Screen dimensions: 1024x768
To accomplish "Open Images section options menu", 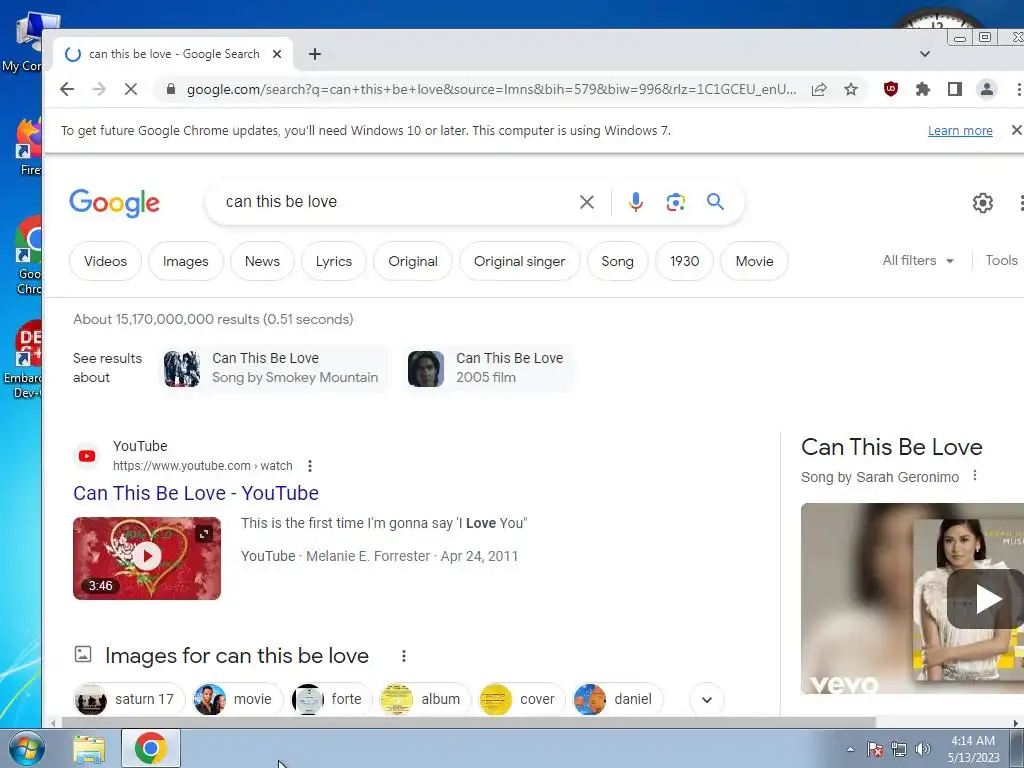I will [x=404, y=656].
